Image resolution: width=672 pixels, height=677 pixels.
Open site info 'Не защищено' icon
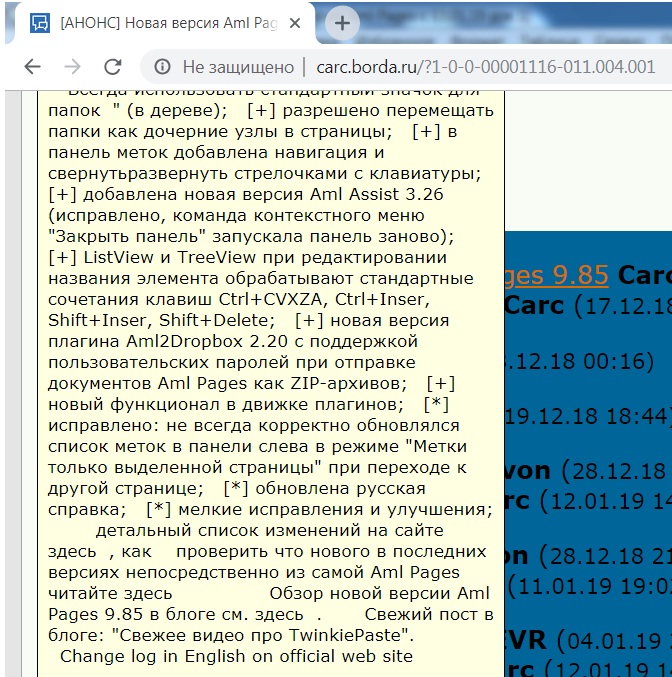pyautogui.click(x=162, y=66)
